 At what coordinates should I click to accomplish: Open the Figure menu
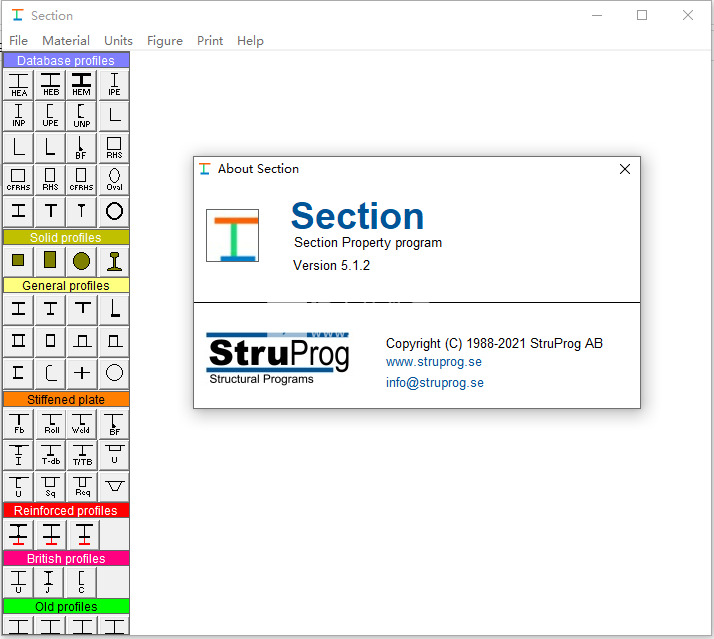(x=165, y=41)
